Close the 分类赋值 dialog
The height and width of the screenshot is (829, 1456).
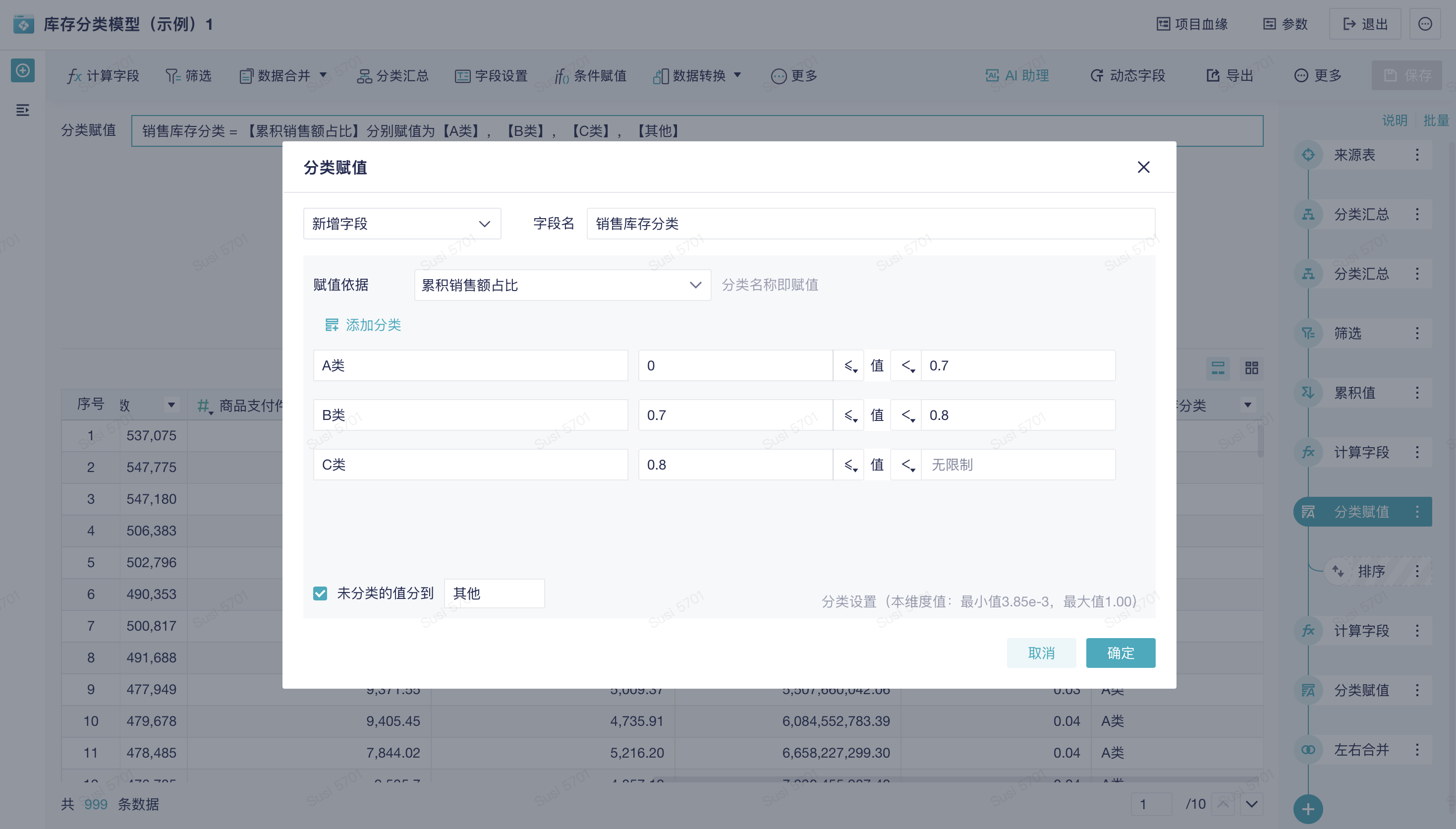coord(1143,167)
